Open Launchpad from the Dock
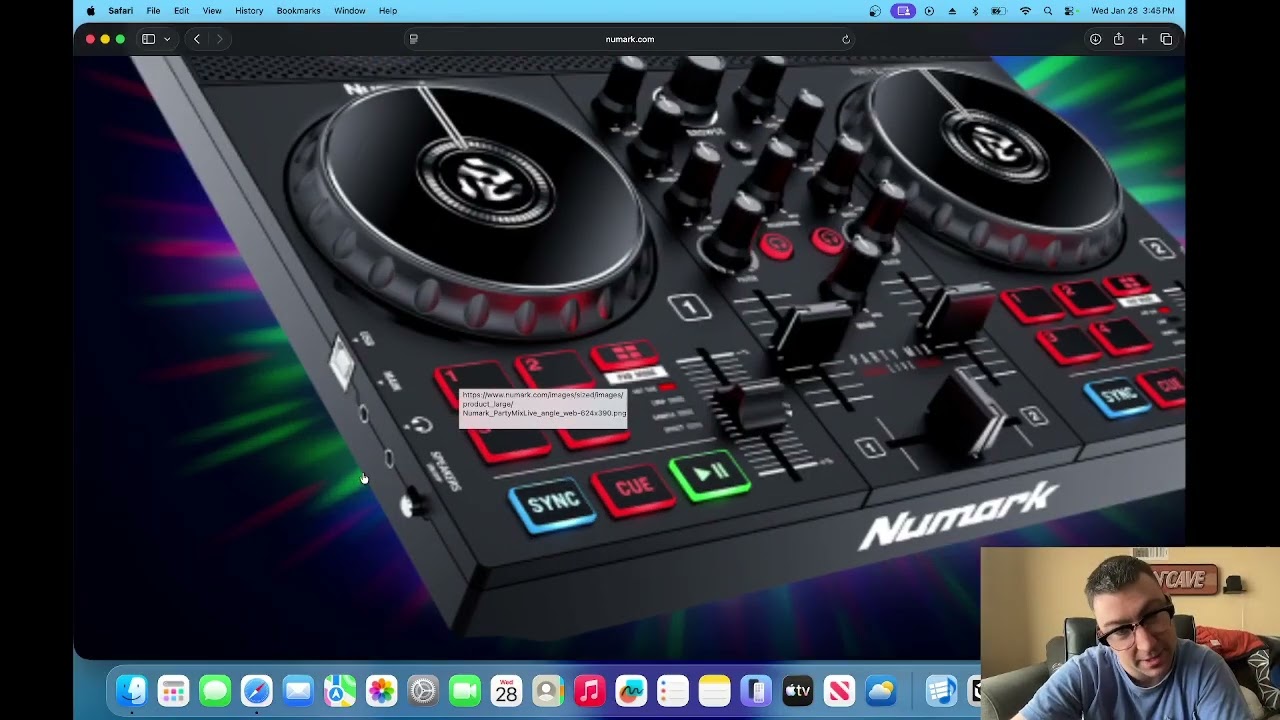The width and height of the screenshot is (1280, 720). pos(173,691)
